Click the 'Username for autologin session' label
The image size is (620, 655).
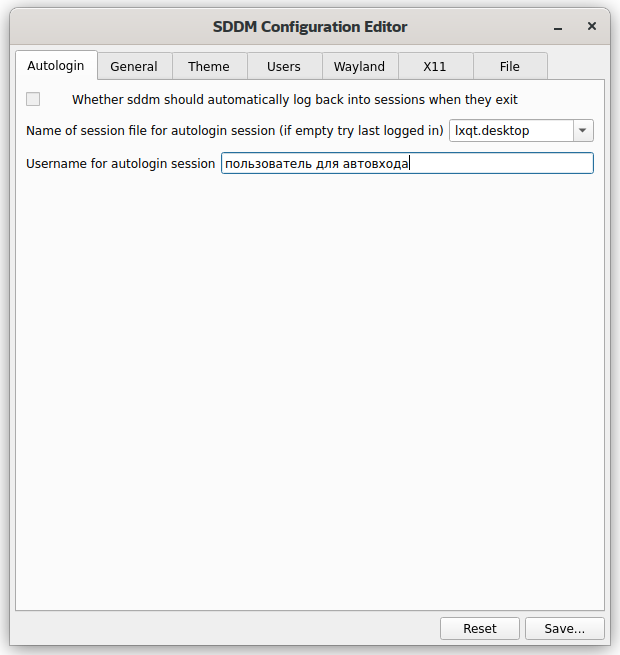pos(120,163)
